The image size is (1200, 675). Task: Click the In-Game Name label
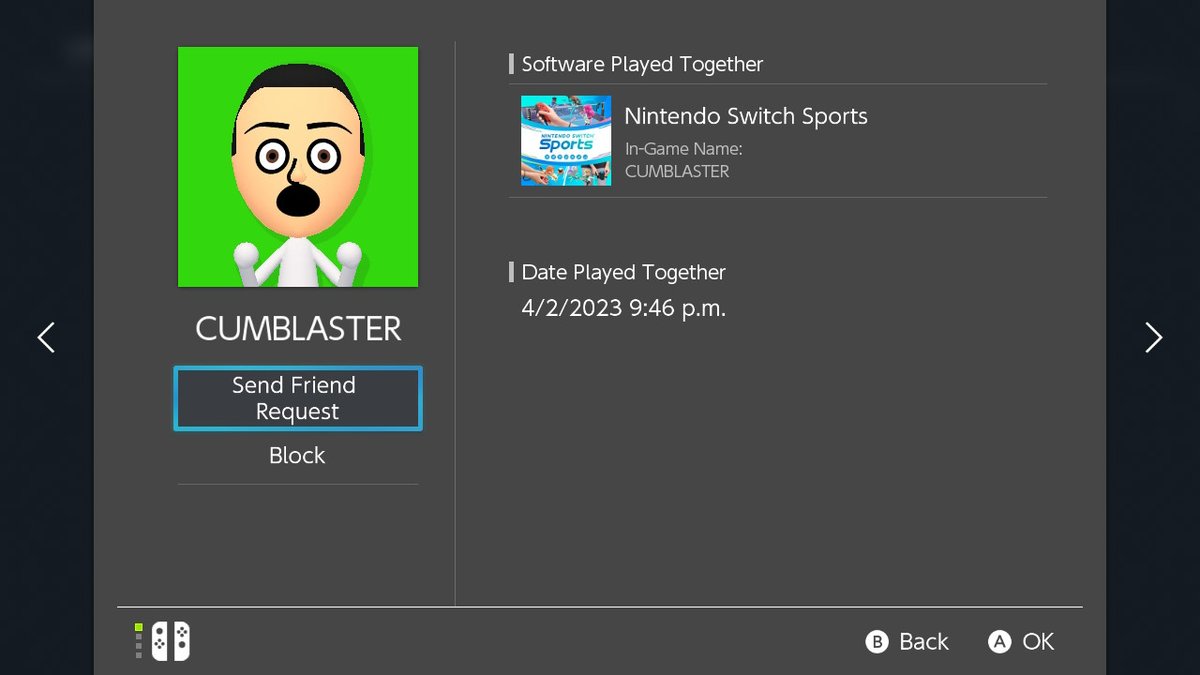(x=683, y=150)
